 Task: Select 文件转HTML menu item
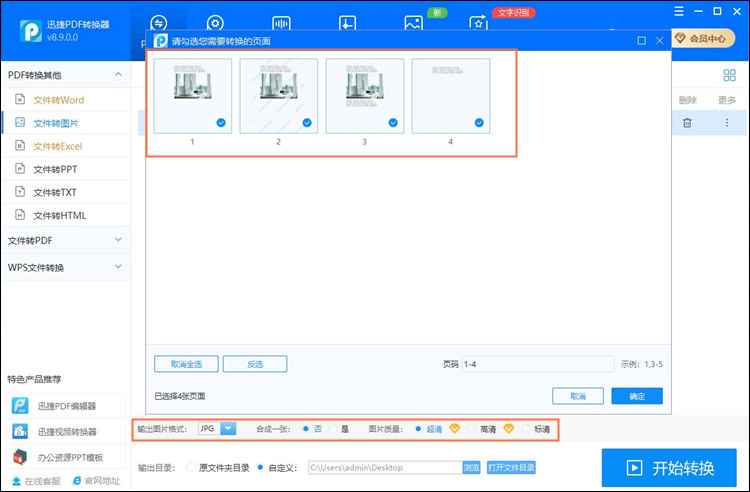(x=66, y=215)
